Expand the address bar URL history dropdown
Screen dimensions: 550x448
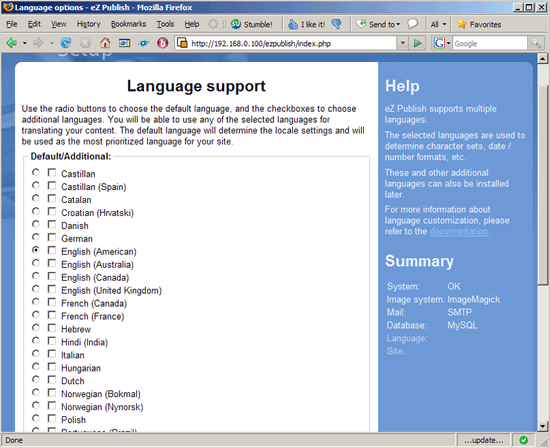(x=403, y=43)
